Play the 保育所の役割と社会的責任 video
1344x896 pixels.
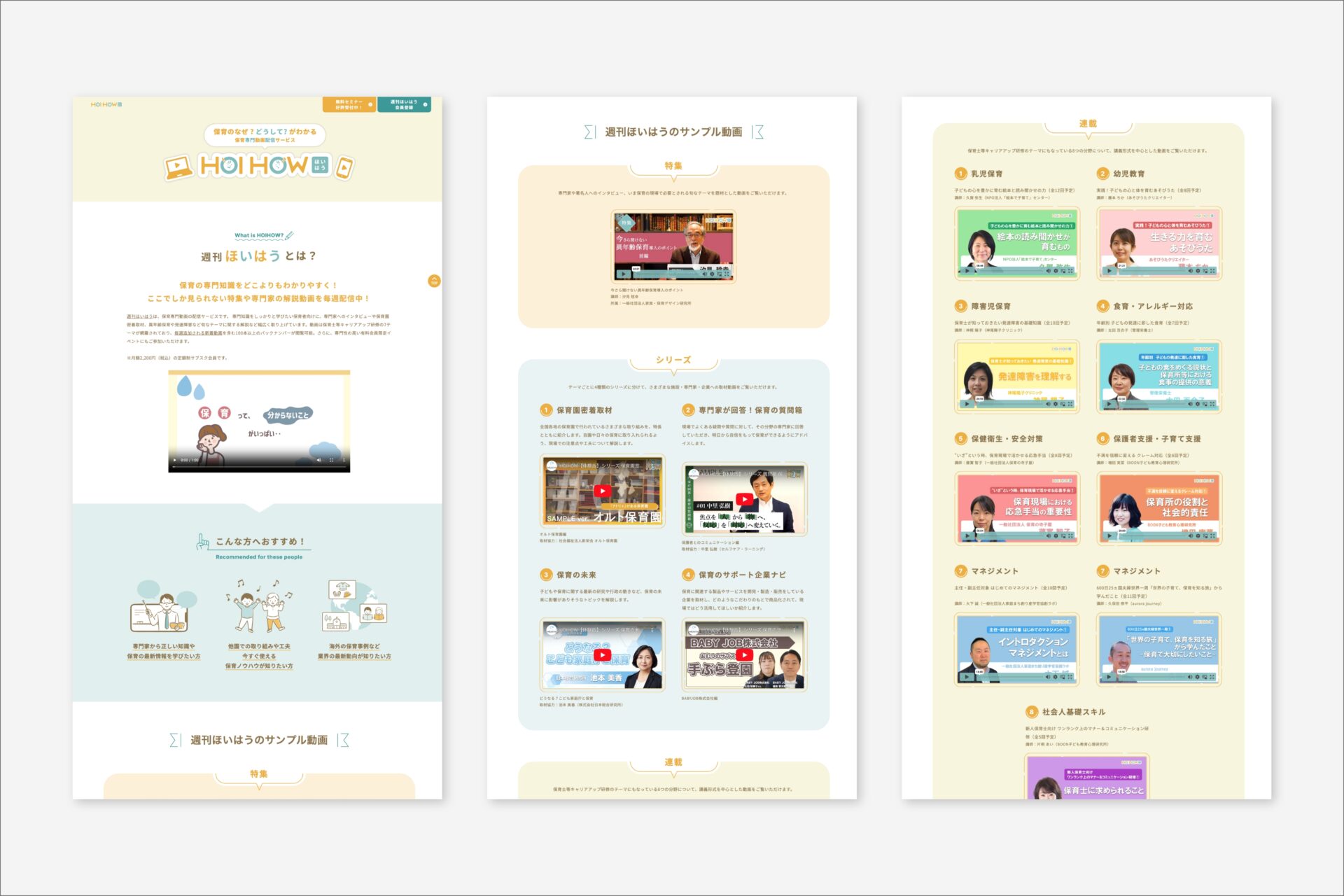click(x=1109, y=536)
